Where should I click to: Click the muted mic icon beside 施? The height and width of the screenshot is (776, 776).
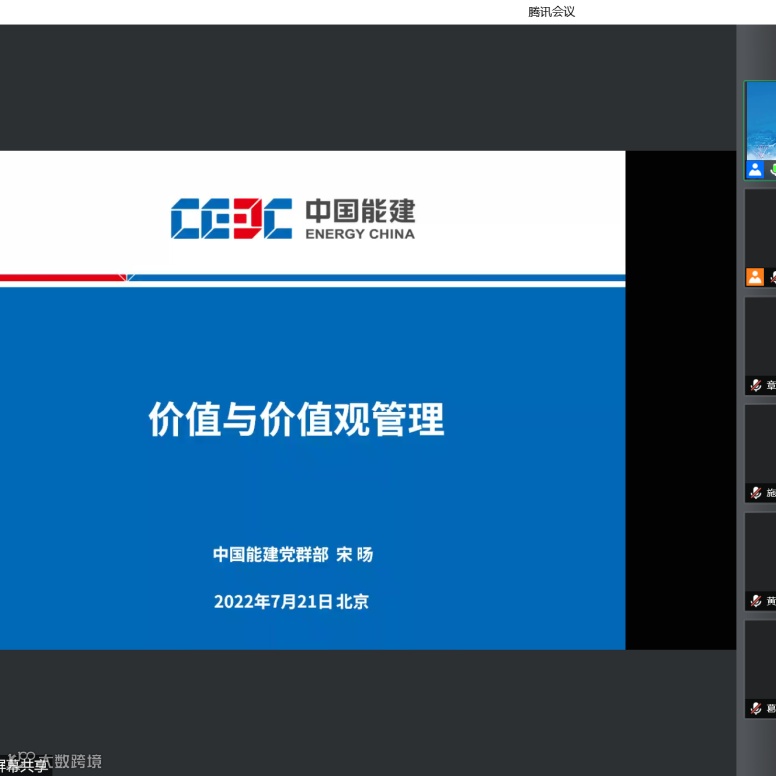[756, 493]
